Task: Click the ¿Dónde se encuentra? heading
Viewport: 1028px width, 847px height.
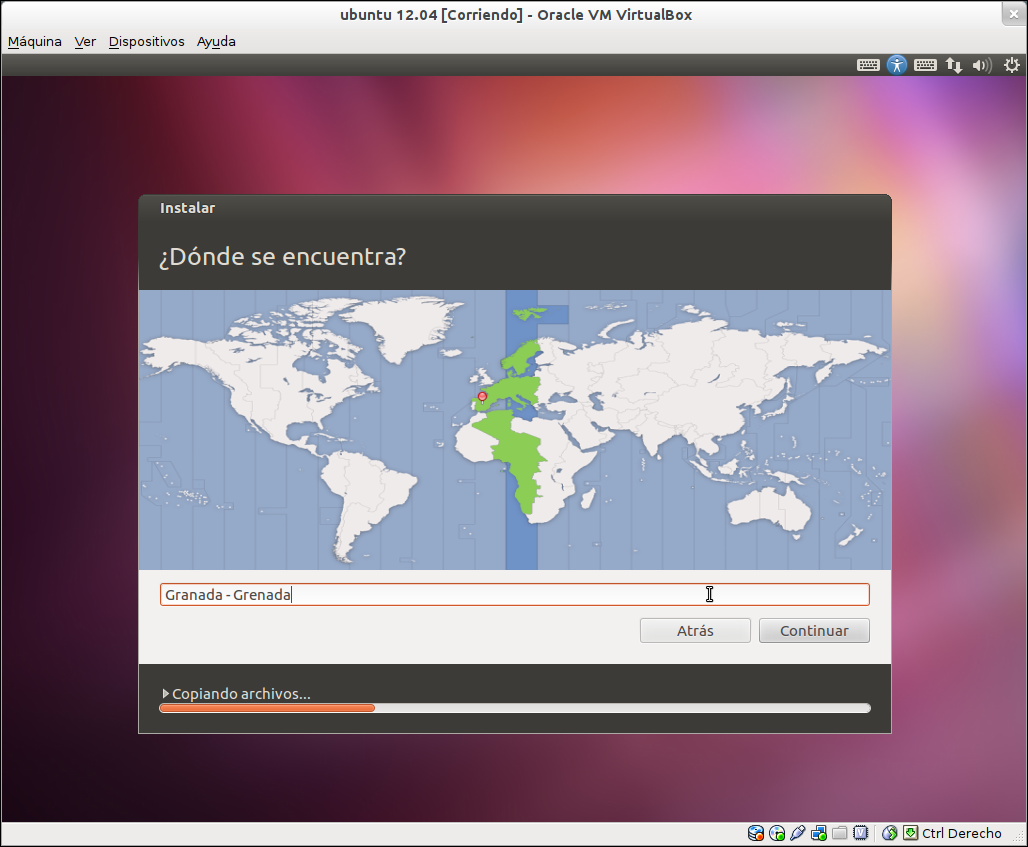Action: tap(283, 256)
